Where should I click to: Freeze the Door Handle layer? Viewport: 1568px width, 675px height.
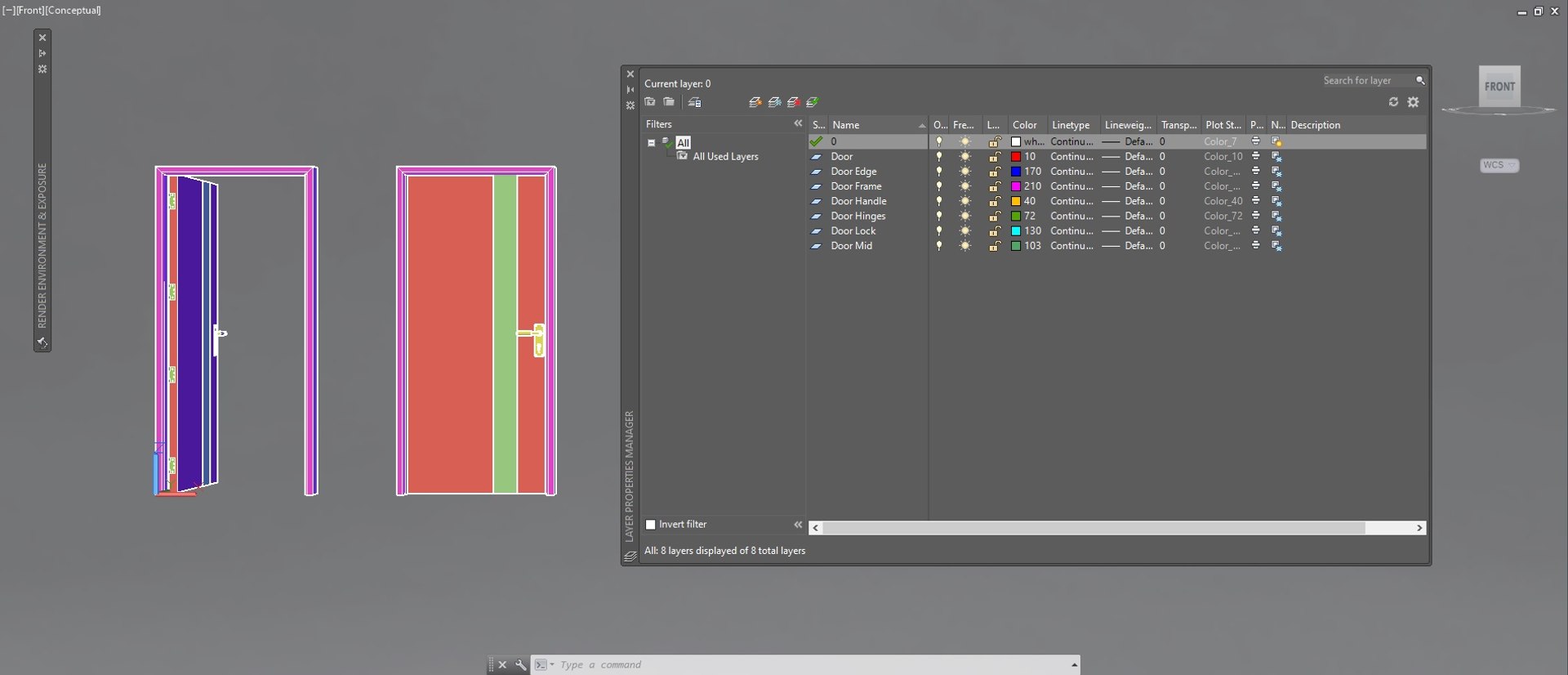click(x=965, y=201)
